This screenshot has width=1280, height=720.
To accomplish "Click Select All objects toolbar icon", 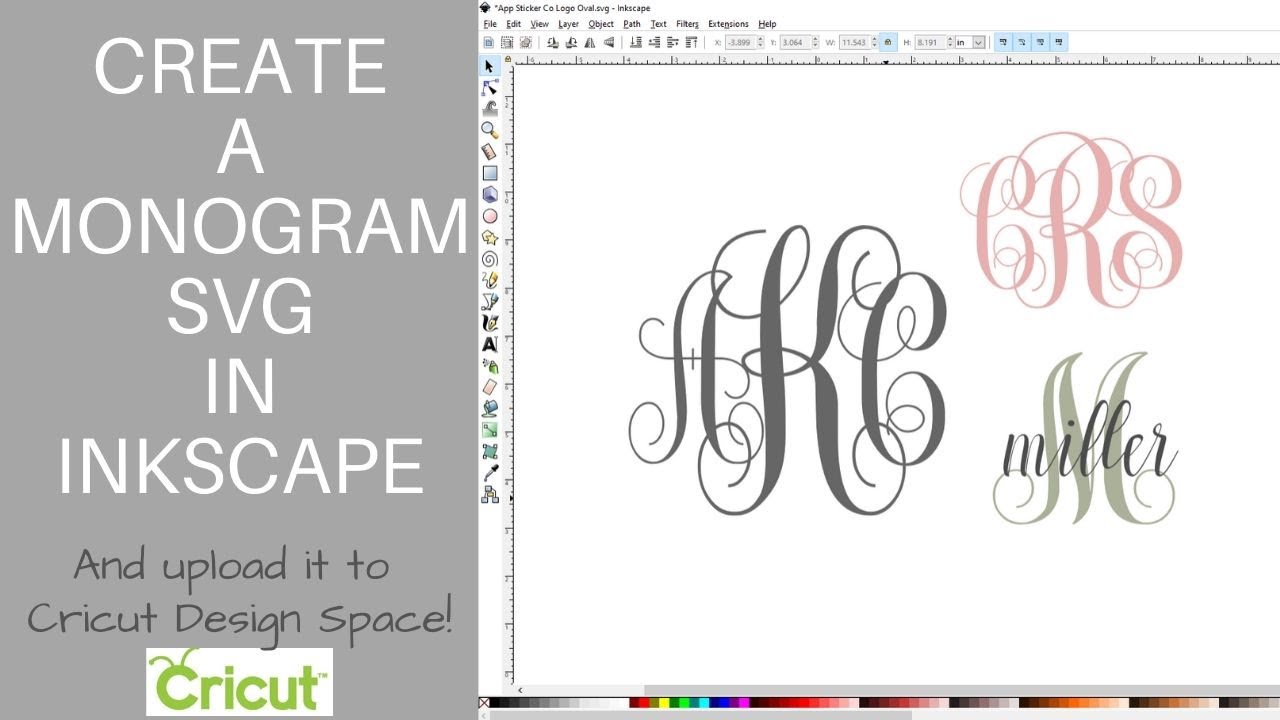I will tap(488, 42).
